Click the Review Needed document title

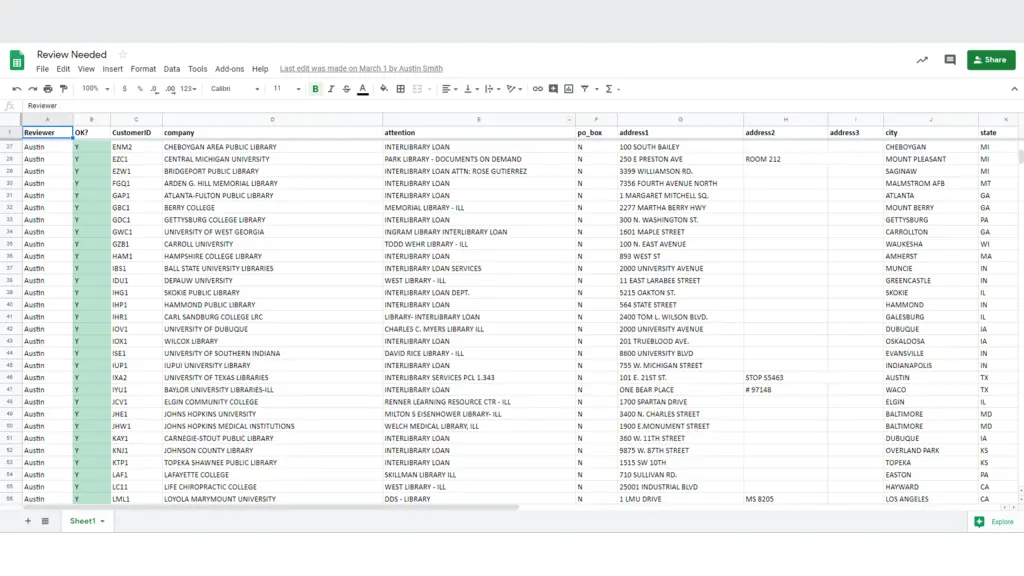point(71,54)
